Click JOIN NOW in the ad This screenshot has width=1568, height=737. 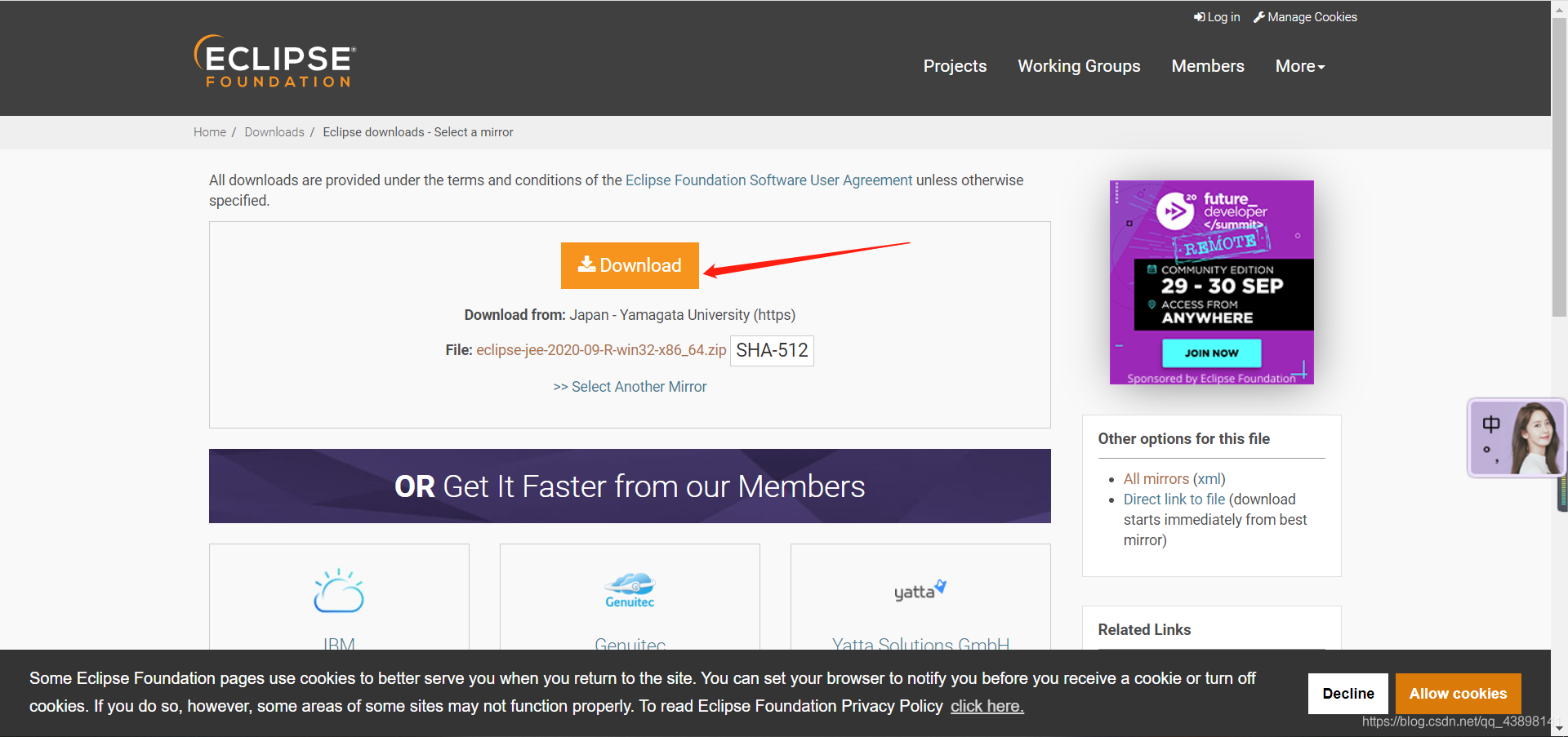(1212, 353)
